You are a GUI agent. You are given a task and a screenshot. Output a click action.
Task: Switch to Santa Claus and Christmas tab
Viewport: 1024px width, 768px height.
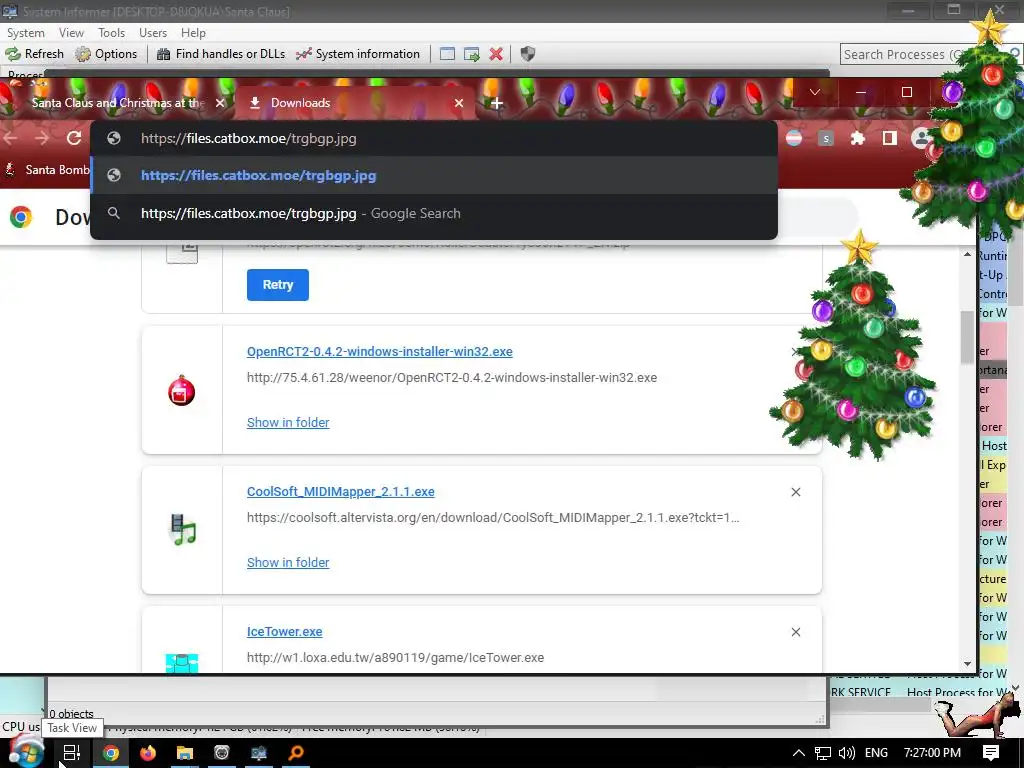coord(118,103)
